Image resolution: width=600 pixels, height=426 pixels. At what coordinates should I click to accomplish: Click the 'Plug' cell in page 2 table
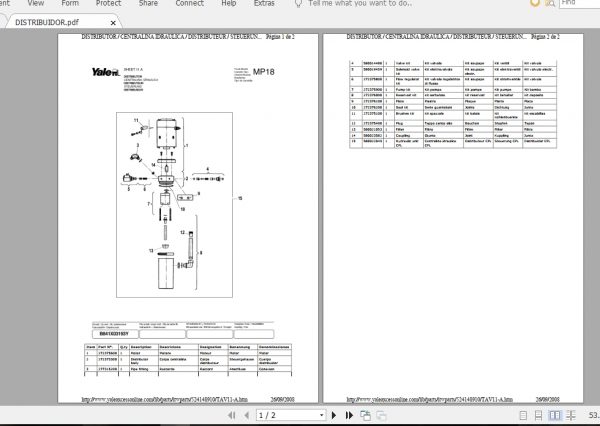coord(409,124)
